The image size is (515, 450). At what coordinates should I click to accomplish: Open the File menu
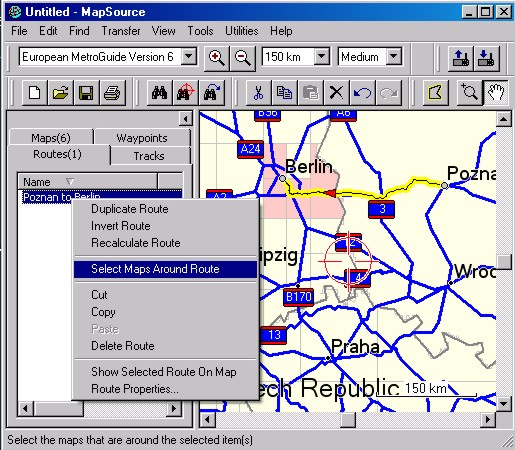coord(19,31)
